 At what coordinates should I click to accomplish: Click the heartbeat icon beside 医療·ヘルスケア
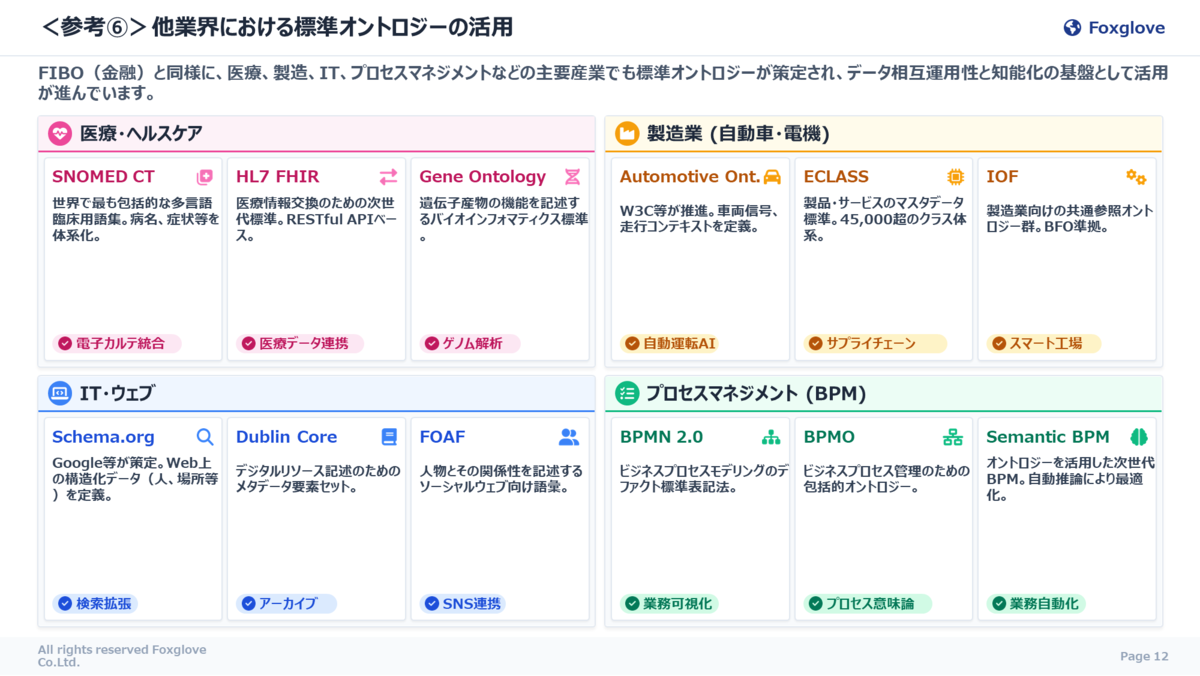(x=60, y=133)
